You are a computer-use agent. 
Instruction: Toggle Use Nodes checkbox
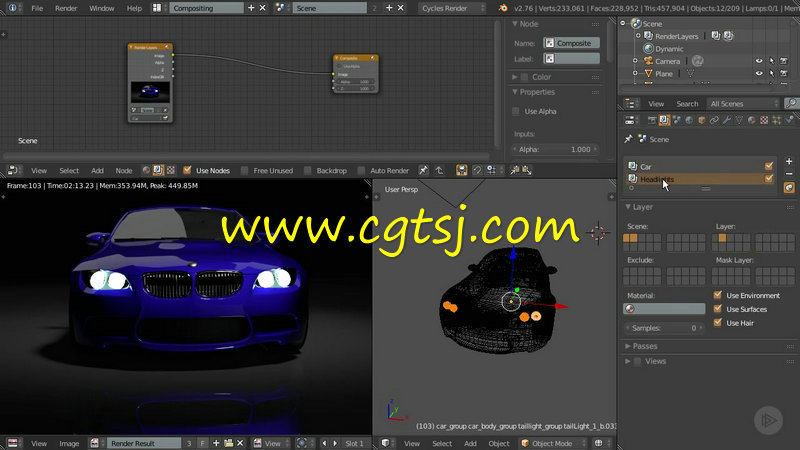pos(187,170)
